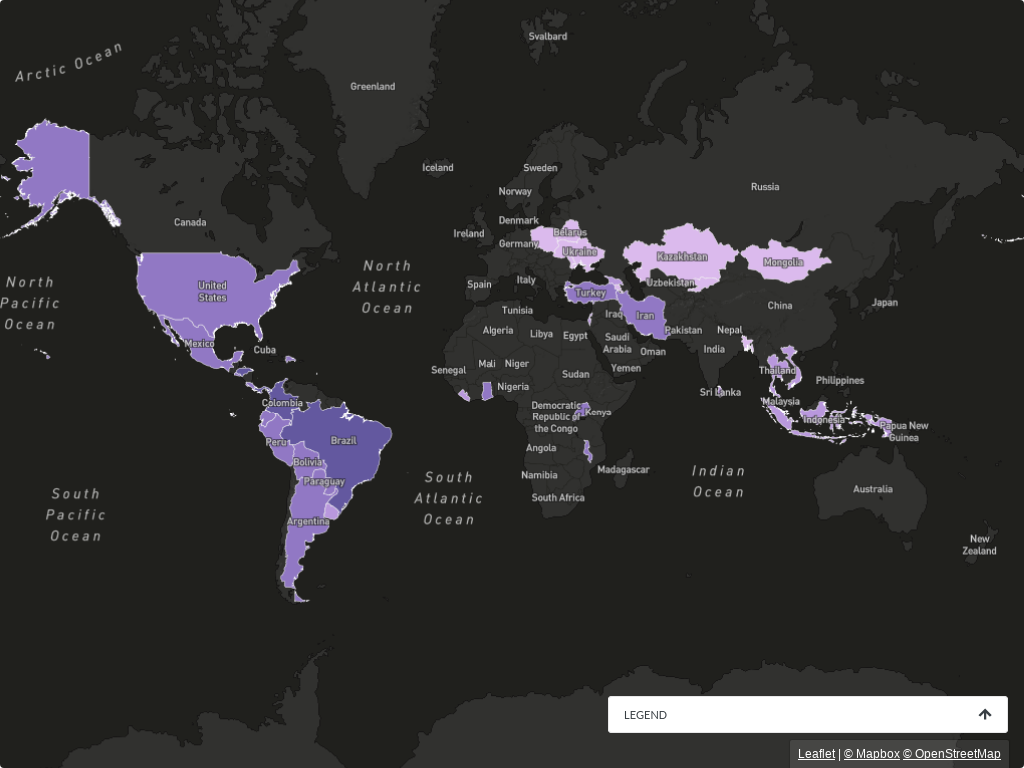Screen dimensions: 1024x768
Task: Open the © Mapbox attribution link
Action: point(871,754)
